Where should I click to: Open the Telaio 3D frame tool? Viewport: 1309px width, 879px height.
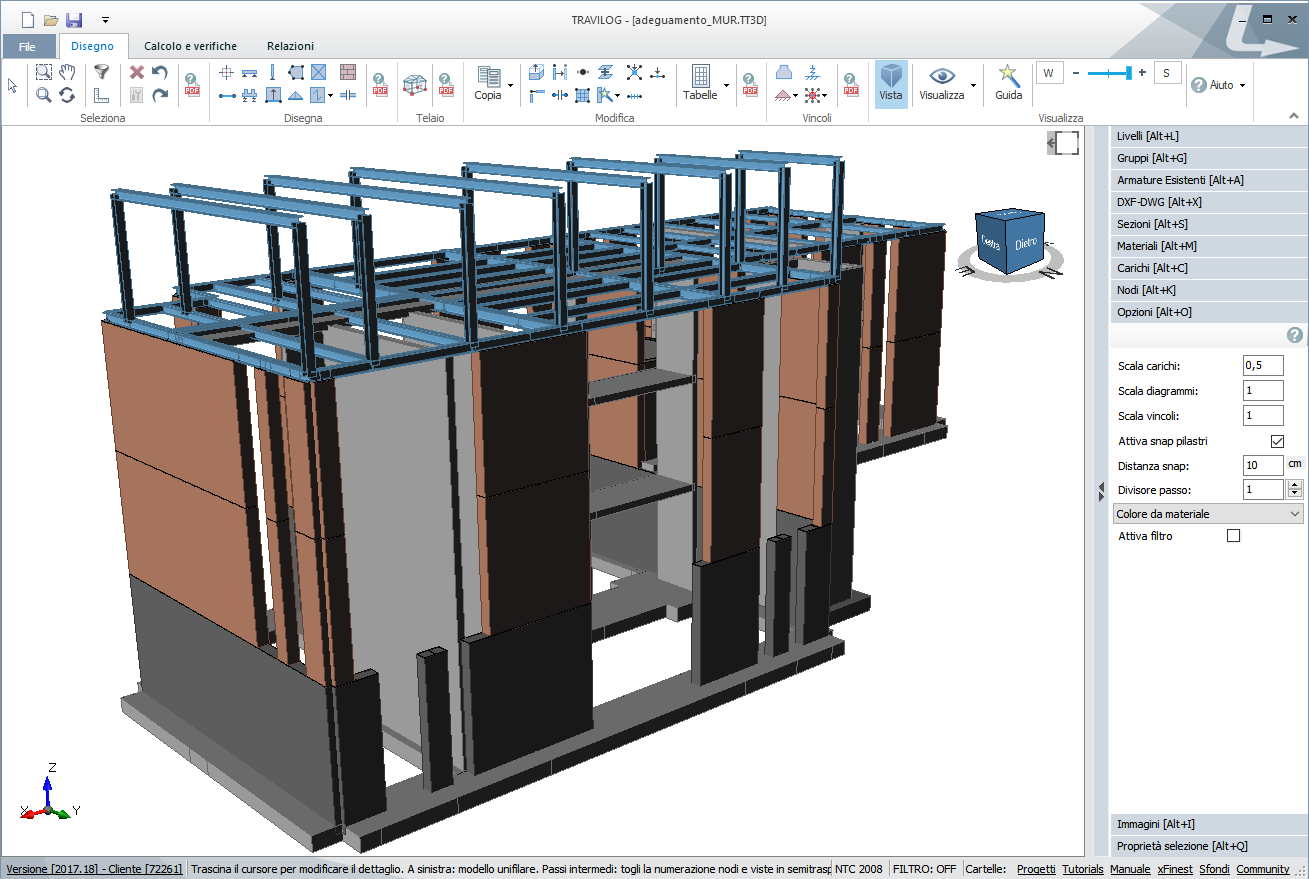point(414,84)
